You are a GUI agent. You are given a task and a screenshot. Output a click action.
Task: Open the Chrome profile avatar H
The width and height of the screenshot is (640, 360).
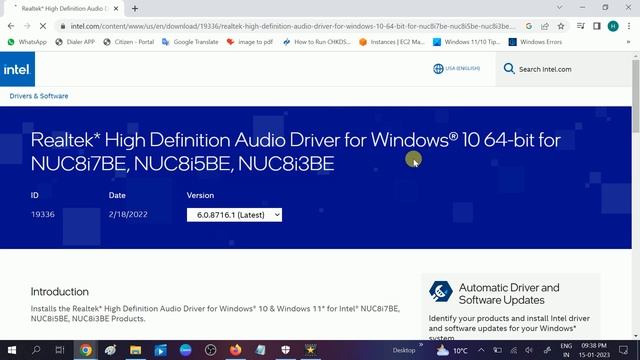click(x=613, y=26)
